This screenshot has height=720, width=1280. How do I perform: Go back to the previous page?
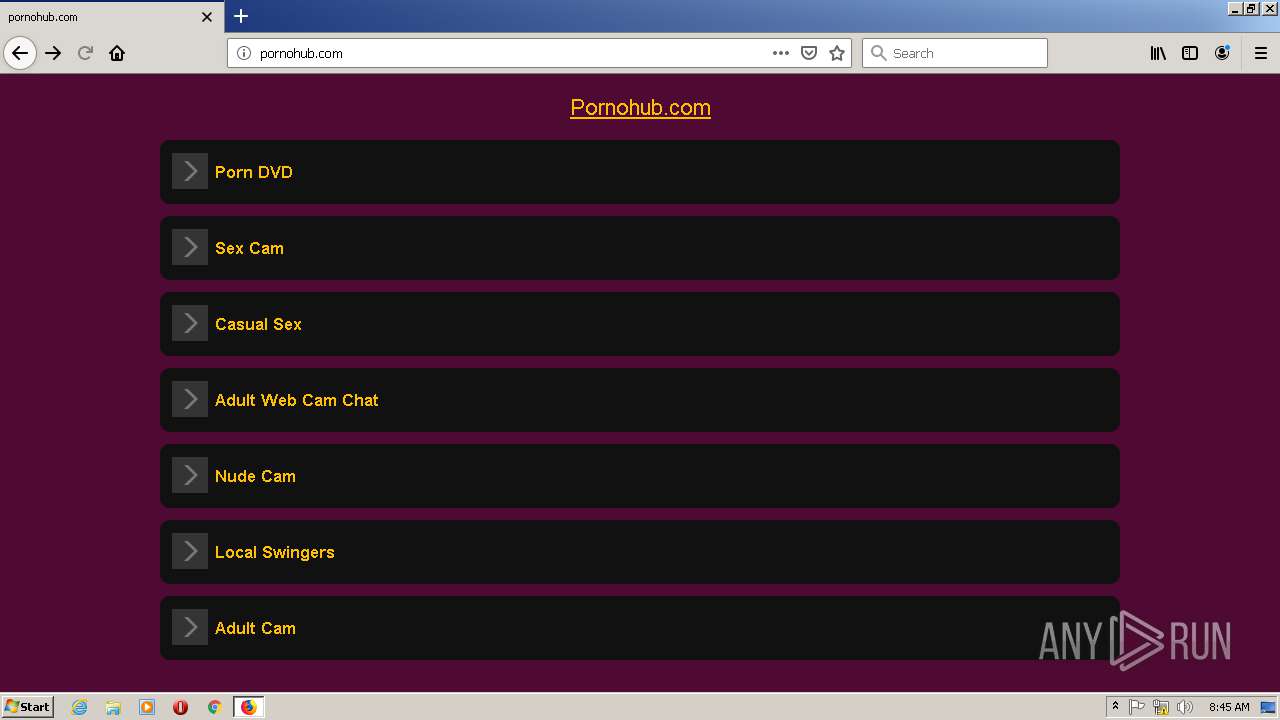tap(20, 53)
